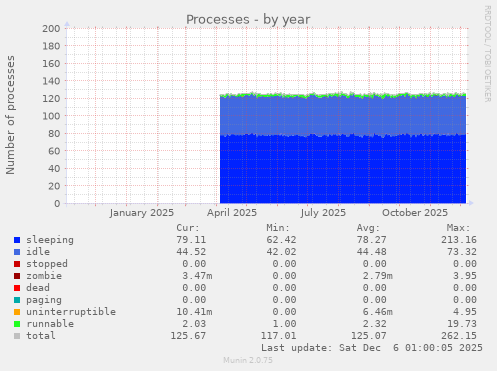Click uninterruptible current value 10.41m
Viewport: 497px width, 371px height.
click(194, 312)
